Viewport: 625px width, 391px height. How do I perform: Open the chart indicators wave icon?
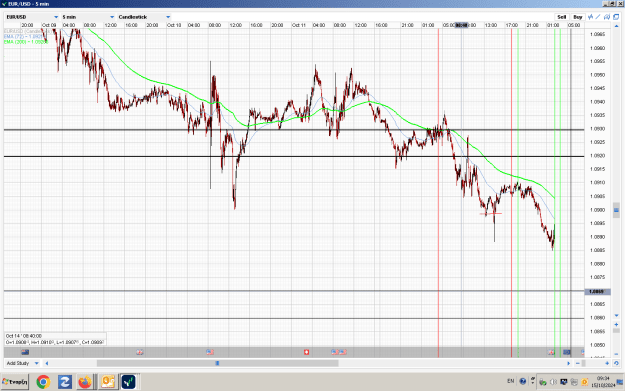click(591, 17)
